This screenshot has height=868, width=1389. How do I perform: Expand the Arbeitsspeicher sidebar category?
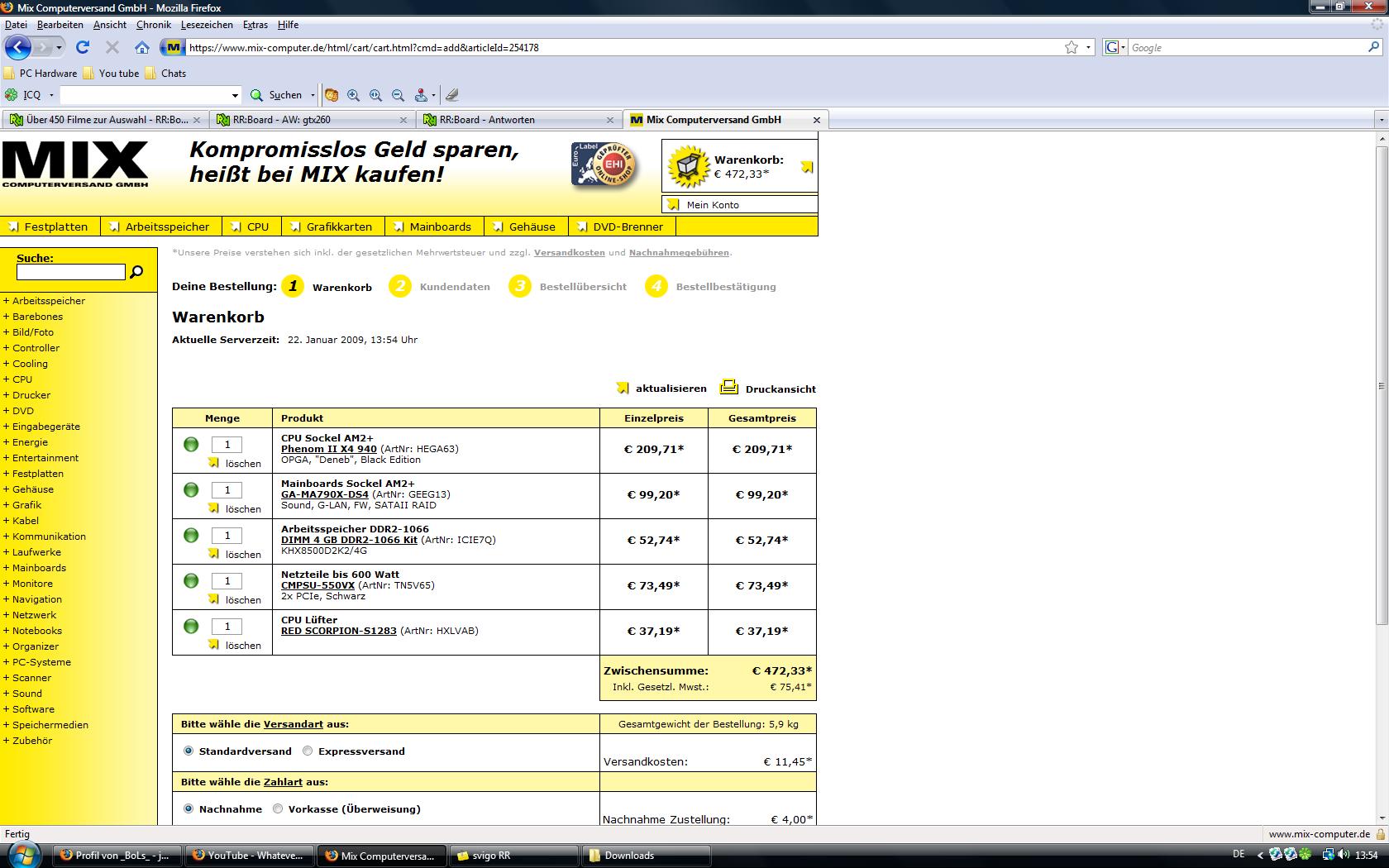tap(44, 301)
